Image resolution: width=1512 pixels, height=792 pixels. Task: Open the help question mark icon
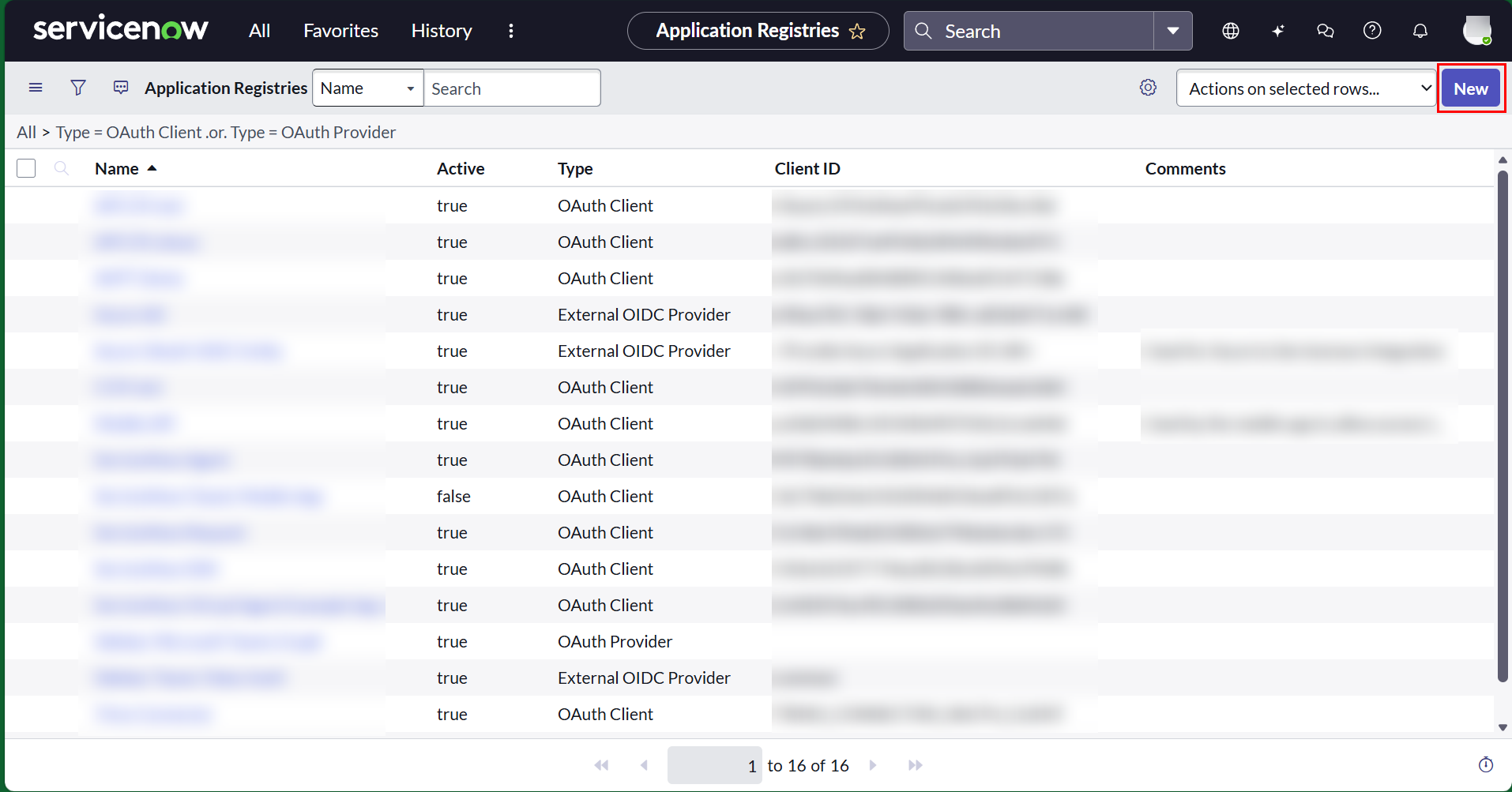coord(1373,31)
